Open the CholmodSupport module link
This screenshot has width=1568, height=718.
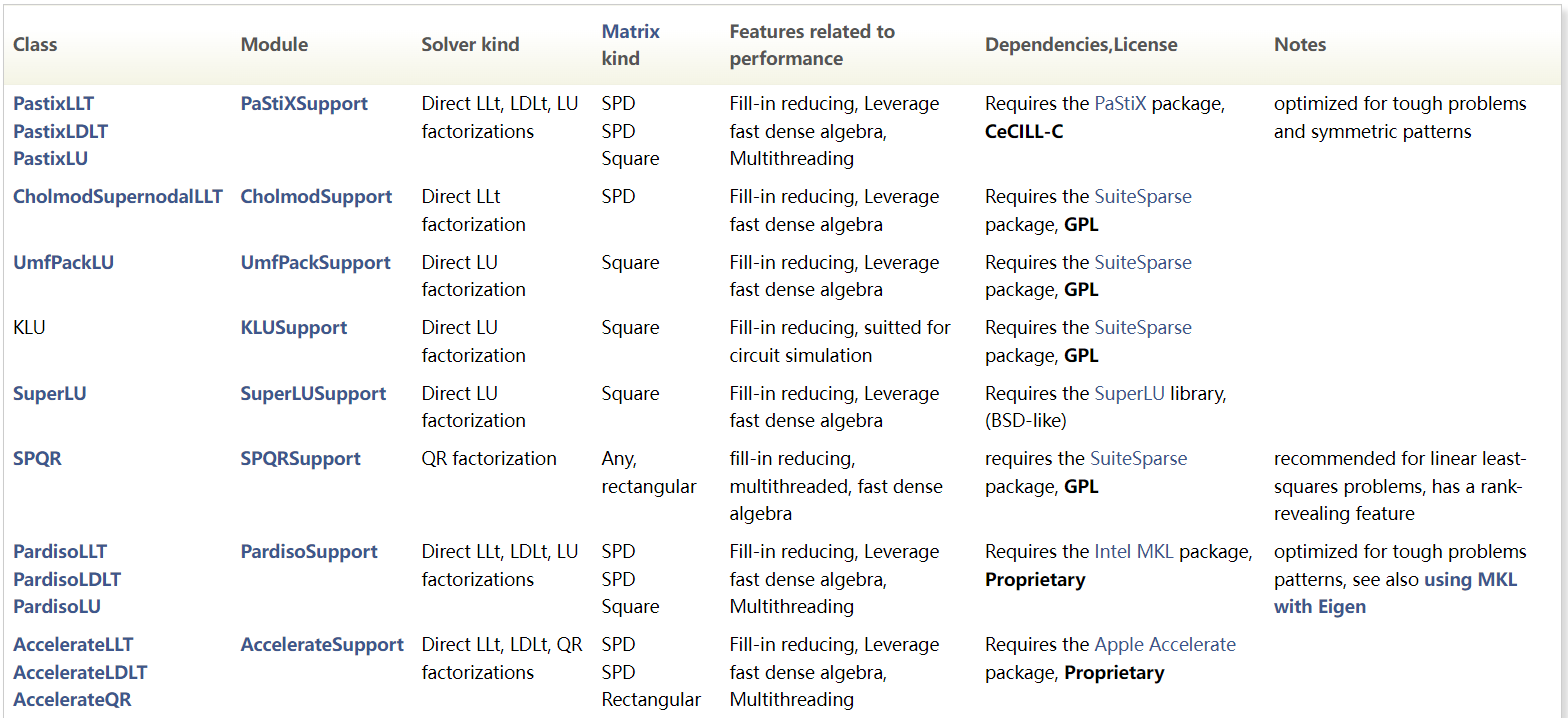coord(316,196)
